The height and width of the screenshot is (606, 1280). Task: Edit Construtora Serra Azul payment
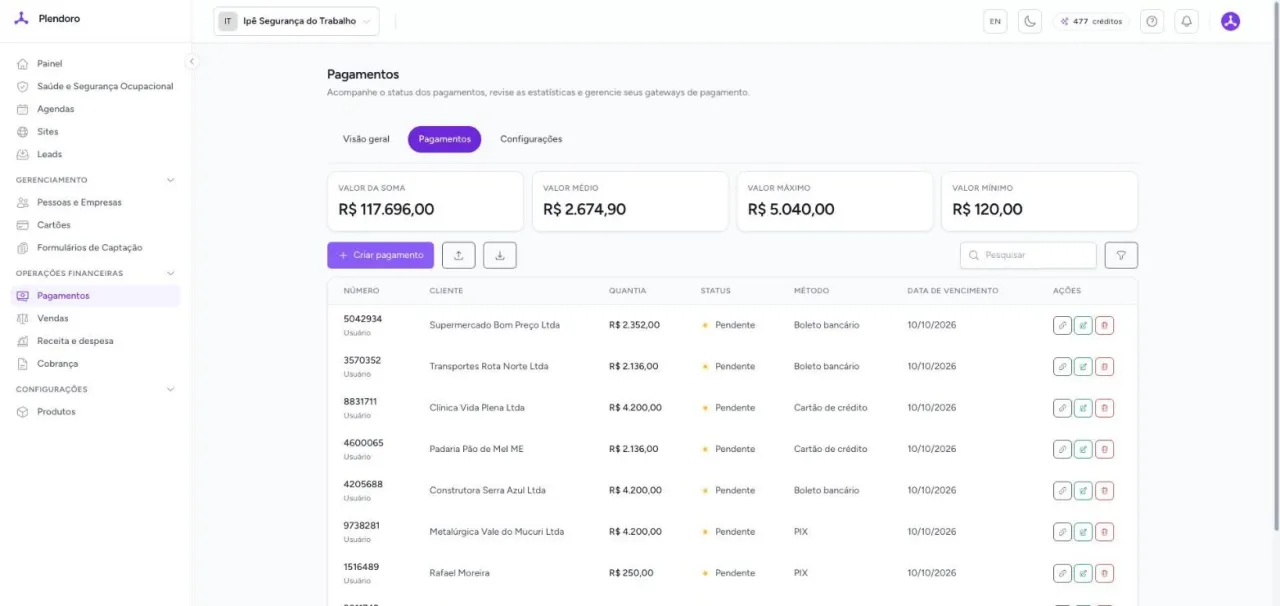(1083, 490)
